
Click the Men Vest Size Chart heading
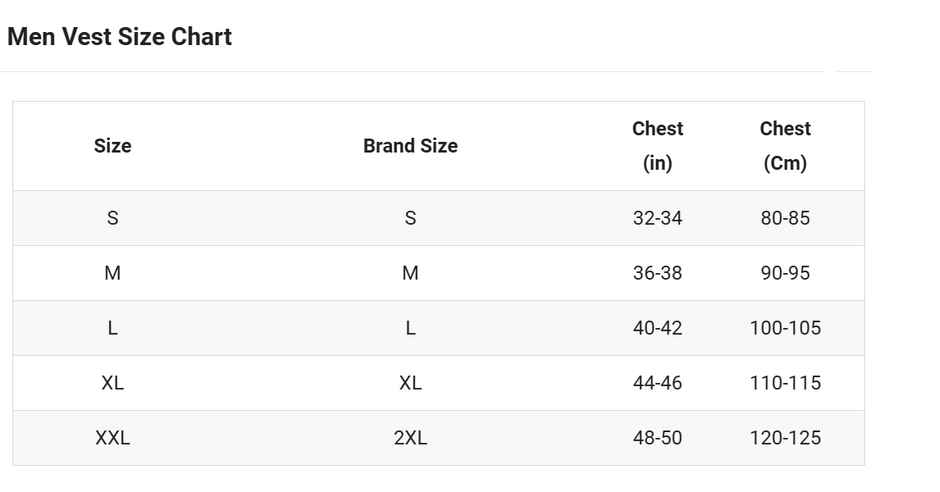pyautogui.click(x=119, y=37)
